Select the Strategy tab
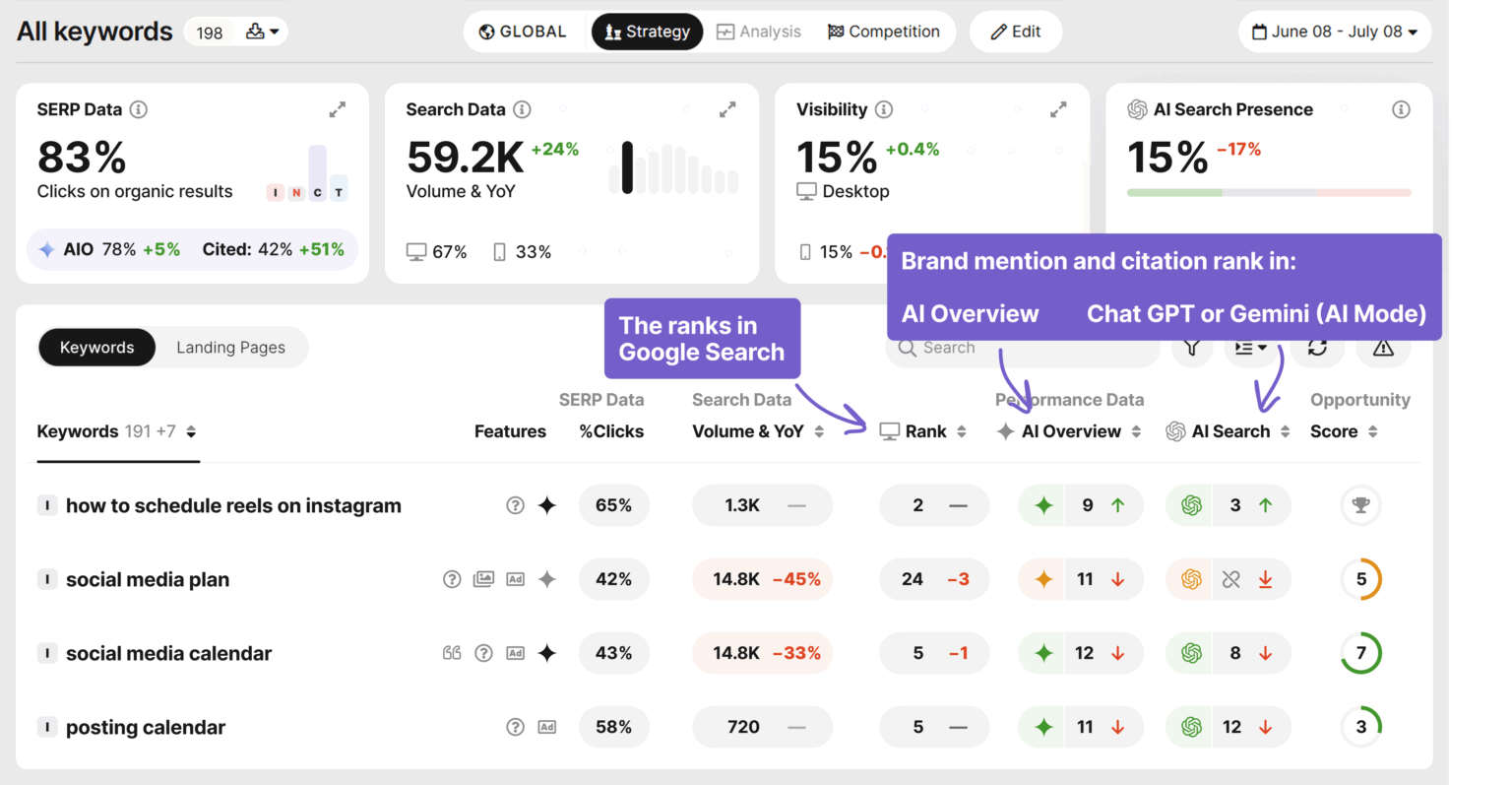This screenshot has height=785, width=1512. pyautogui.click(x=647, y=32)
